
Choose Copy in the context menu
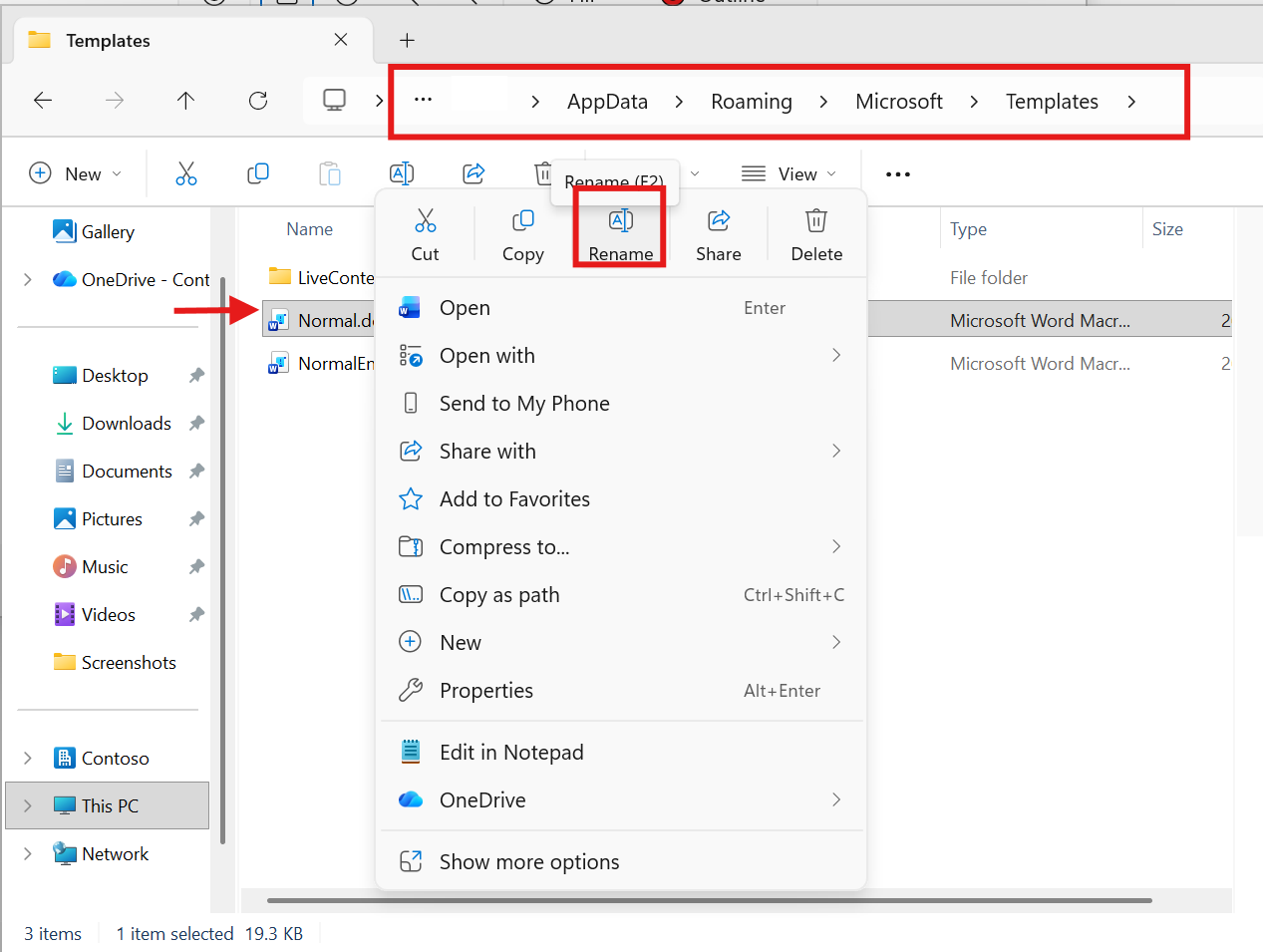[523, 235]
